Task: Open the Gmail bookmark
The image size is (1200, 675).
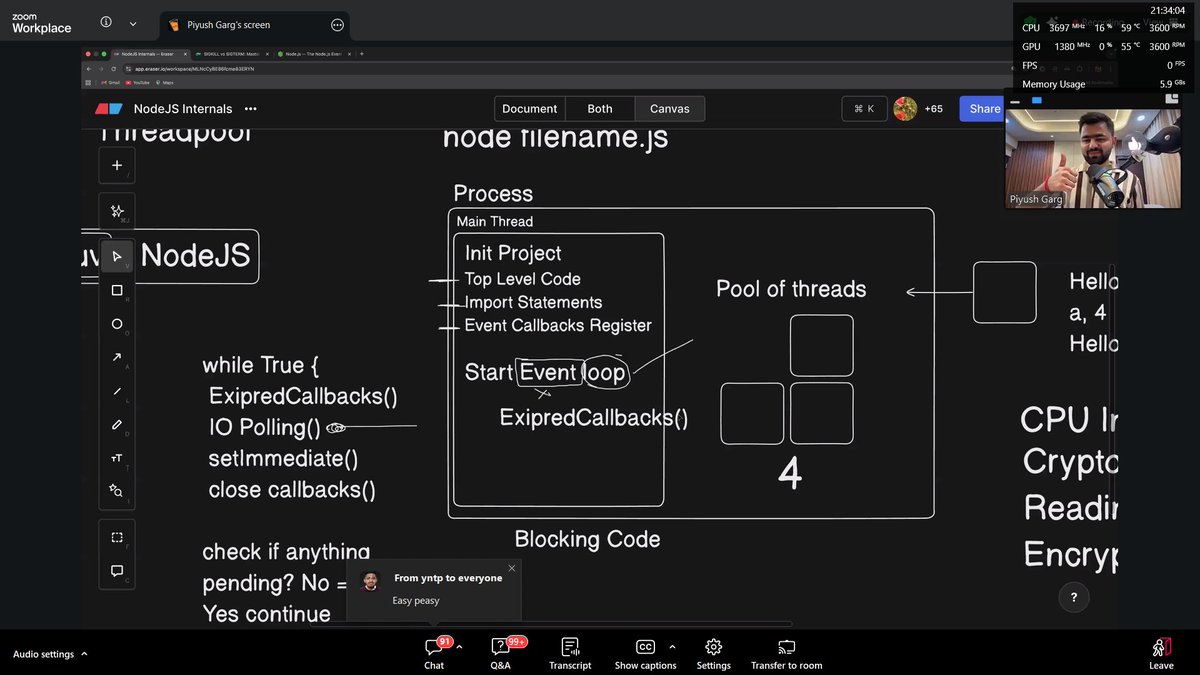Action: pyautogui.click(x=110, y=82)
